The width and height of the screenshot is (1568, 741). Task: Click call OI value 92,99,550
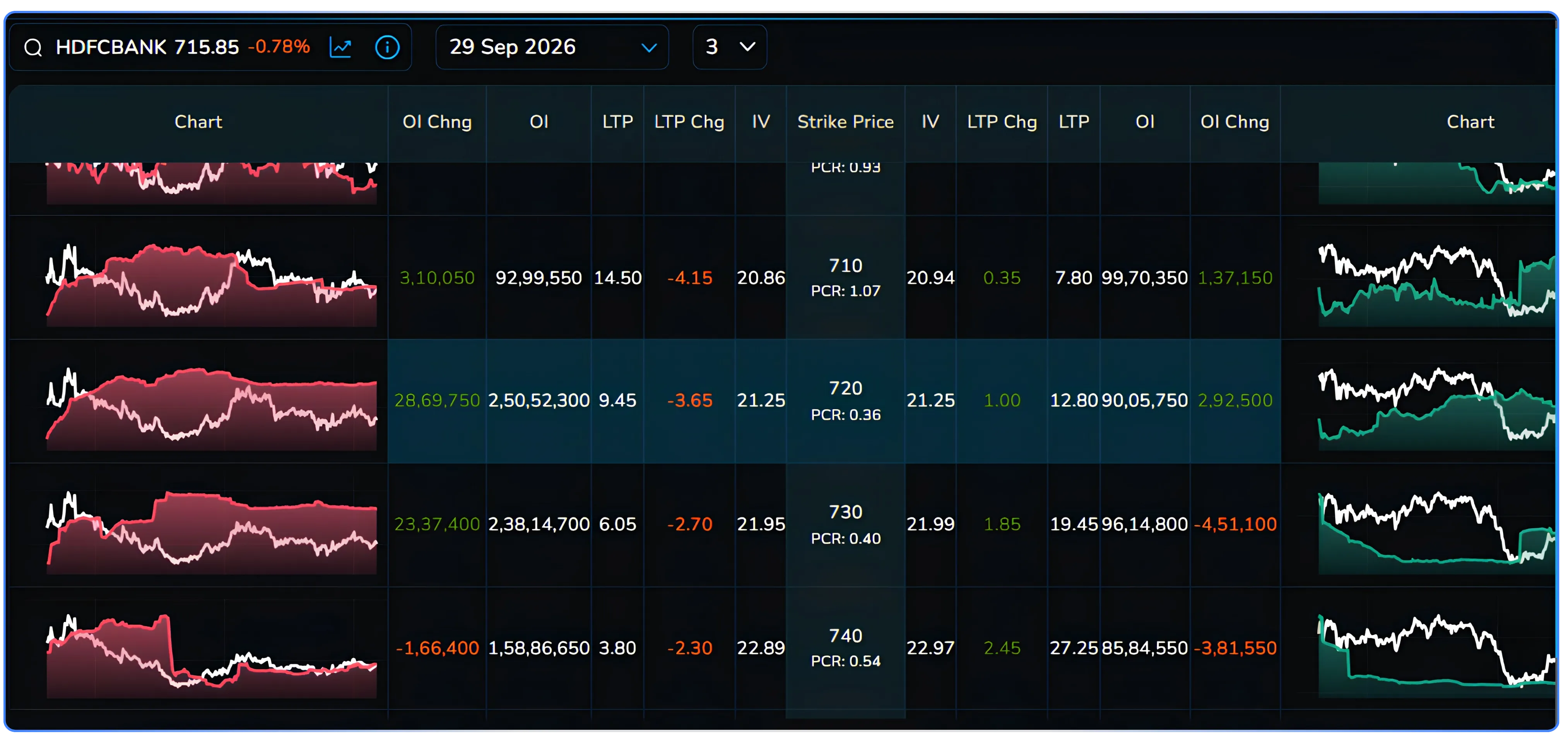539,278
